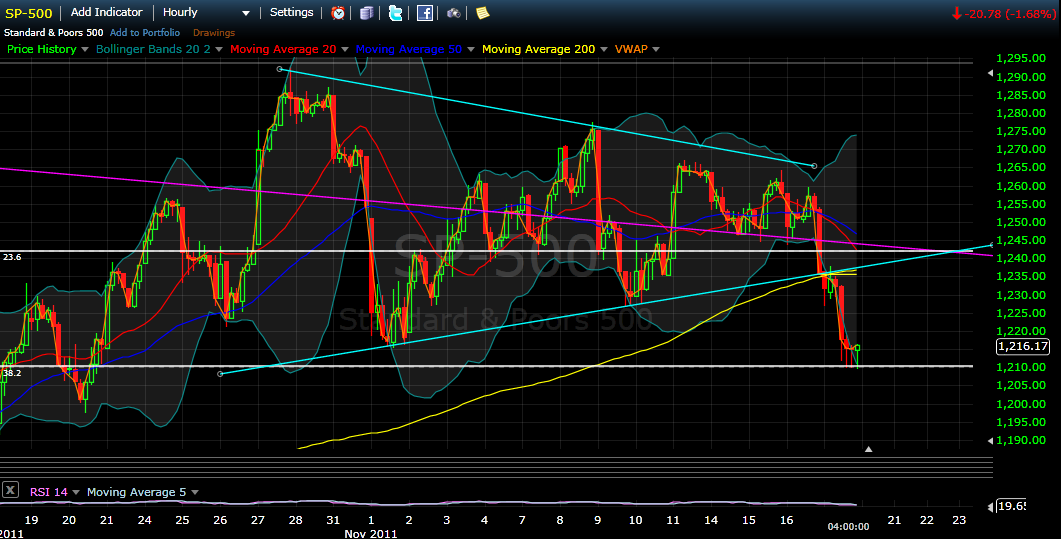Click the Nov 2011 date axis label
This screenshot has width=1061, height=539.
[x=371, y=534]
